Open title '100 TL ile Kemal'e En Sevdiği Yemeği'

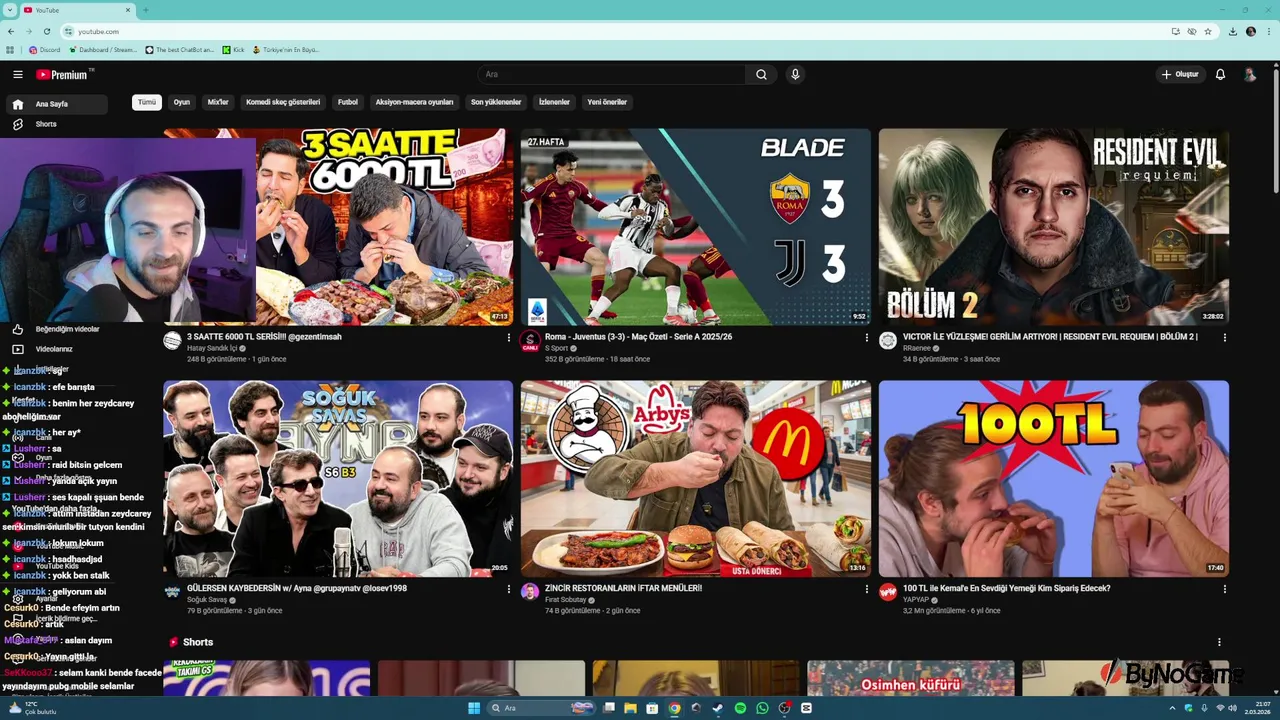1006,589
